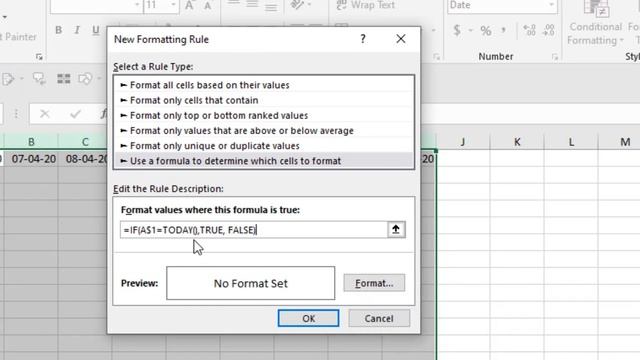Image resolution: width=640 pixels, height=360 pixels.
Task: Apply percent style format
Action: coord(486,31)
